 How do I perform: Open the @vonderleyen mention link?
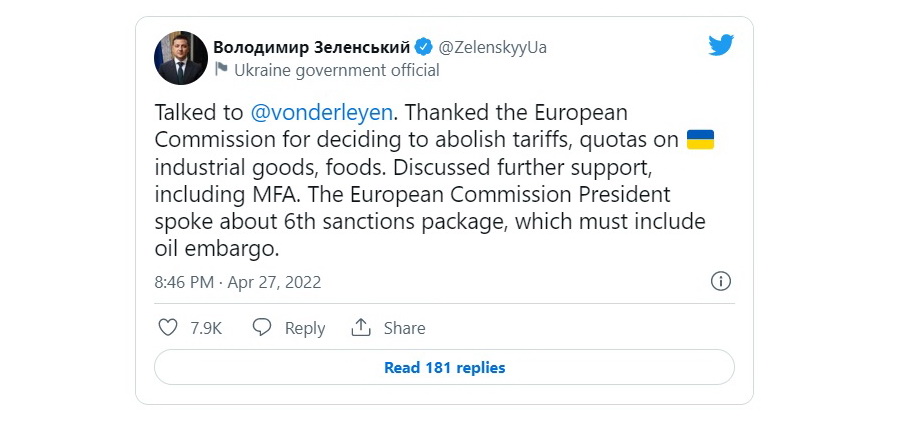[x=322, y=113]
